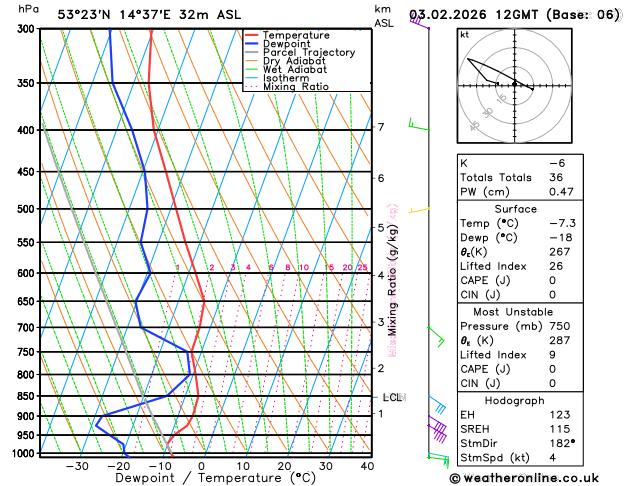Click the 650 pressure level label

pyautogui.click(x=28, y=301)
